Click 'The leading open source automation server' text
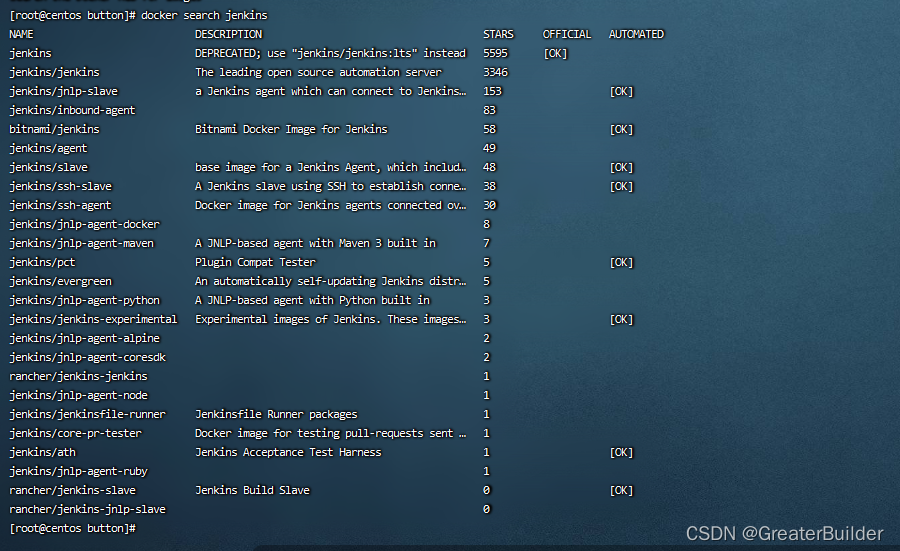 319,72
